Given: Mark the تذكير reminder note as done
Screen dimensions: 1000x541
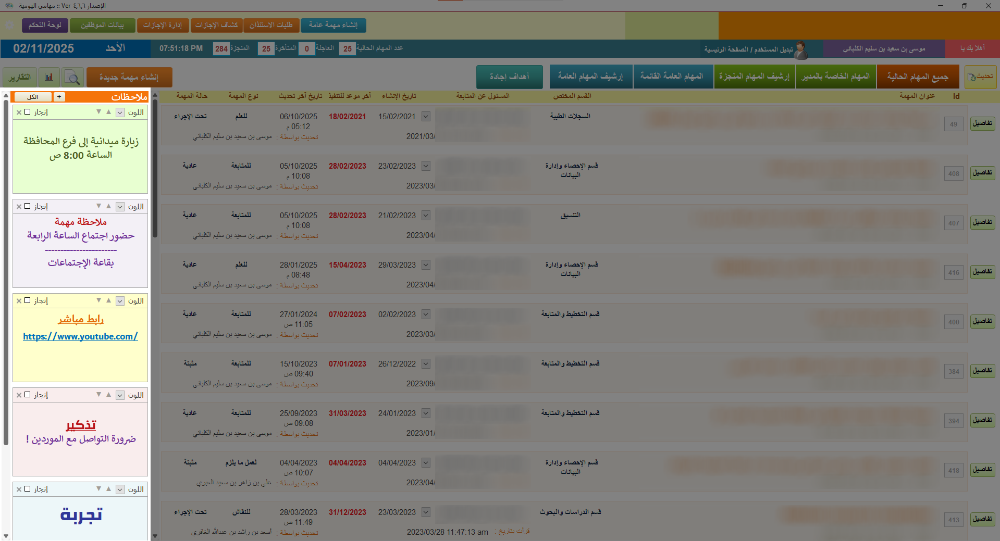Looking at the screenshot, I should pos(28,395).
